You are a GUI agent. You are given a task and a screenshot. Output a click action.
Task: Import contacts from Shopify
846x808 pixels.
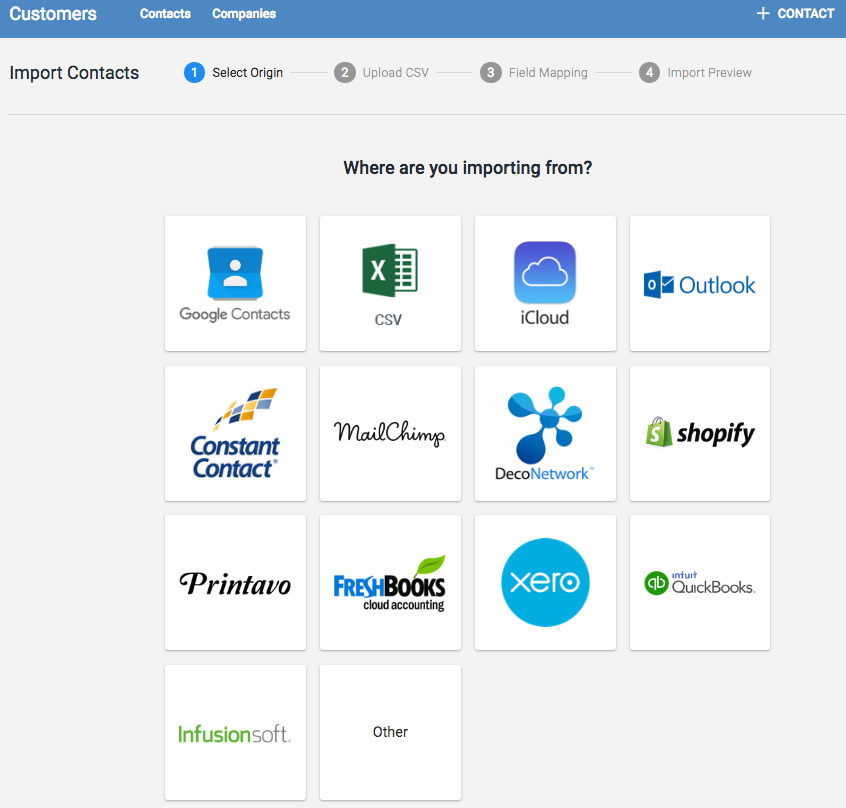coord(699,433)
